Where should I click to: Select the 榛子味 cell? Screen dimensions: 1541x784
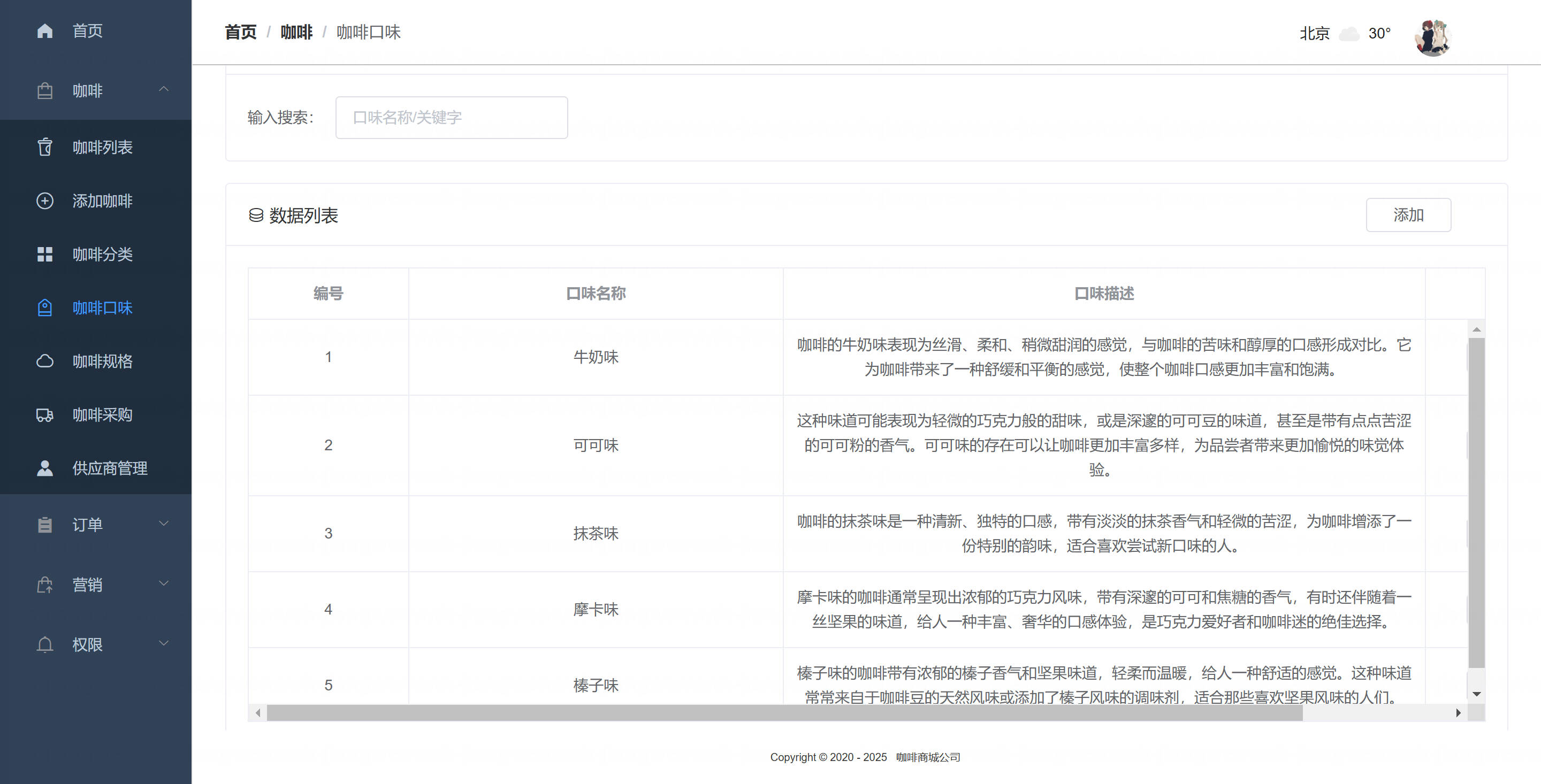coord(596,677)
